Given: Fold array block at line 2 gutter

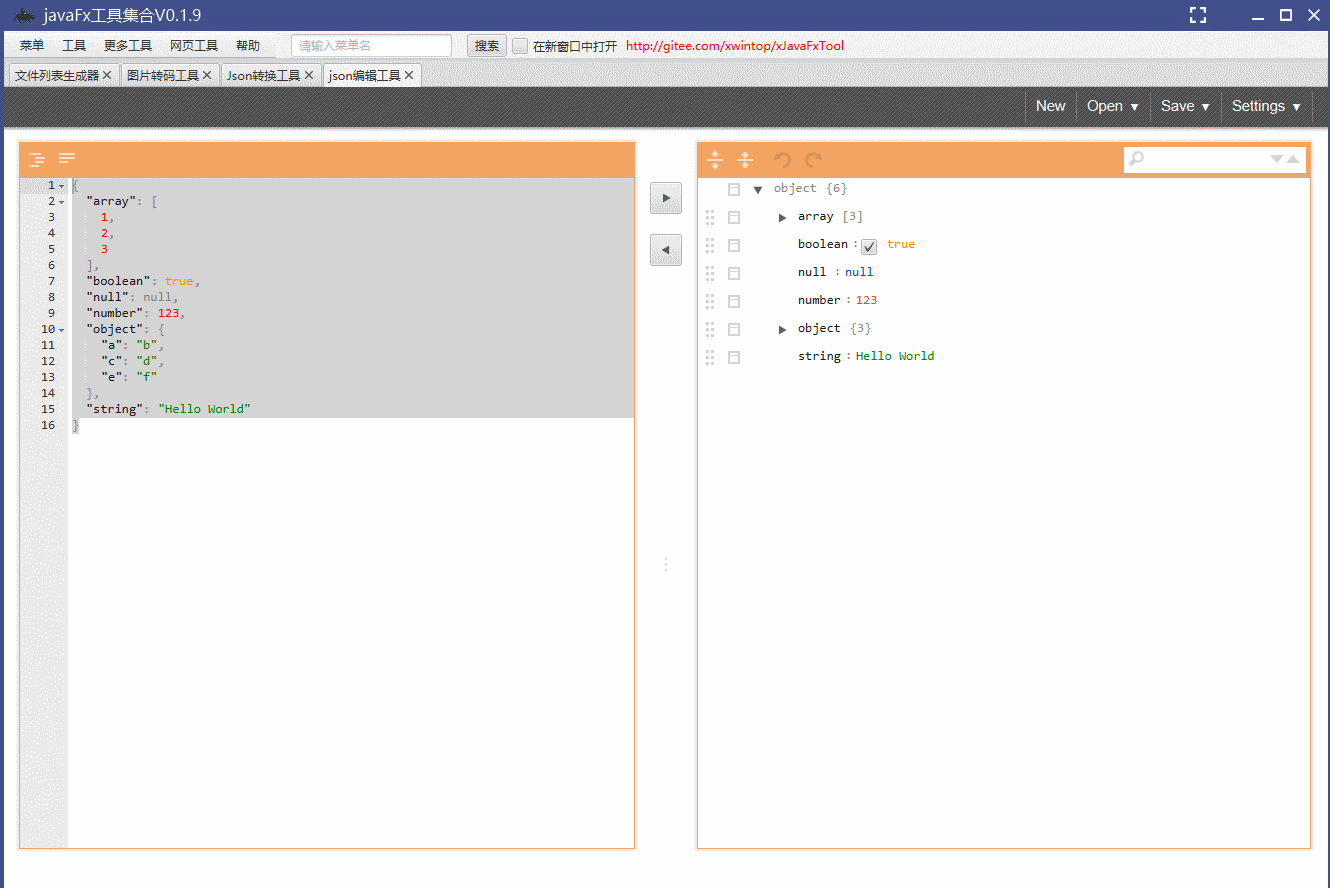Looking at the screenshot, I should click(62, 202).
